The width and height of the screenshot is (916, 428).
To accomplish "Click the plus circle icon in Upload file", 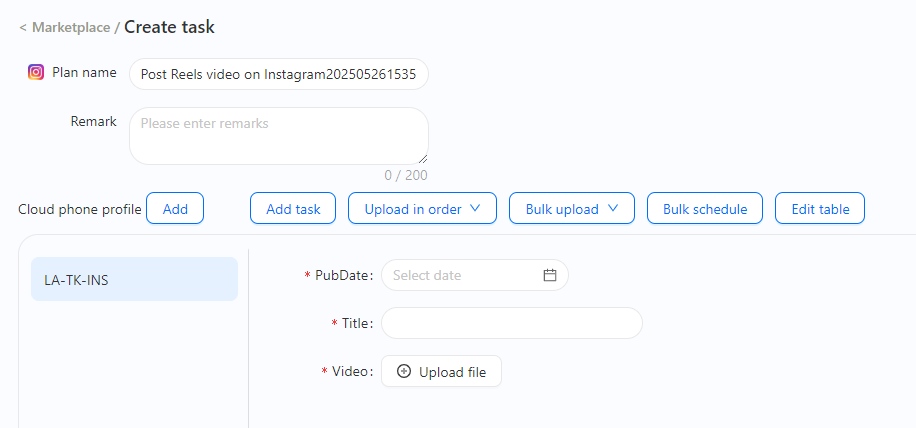I will point(404,371).
